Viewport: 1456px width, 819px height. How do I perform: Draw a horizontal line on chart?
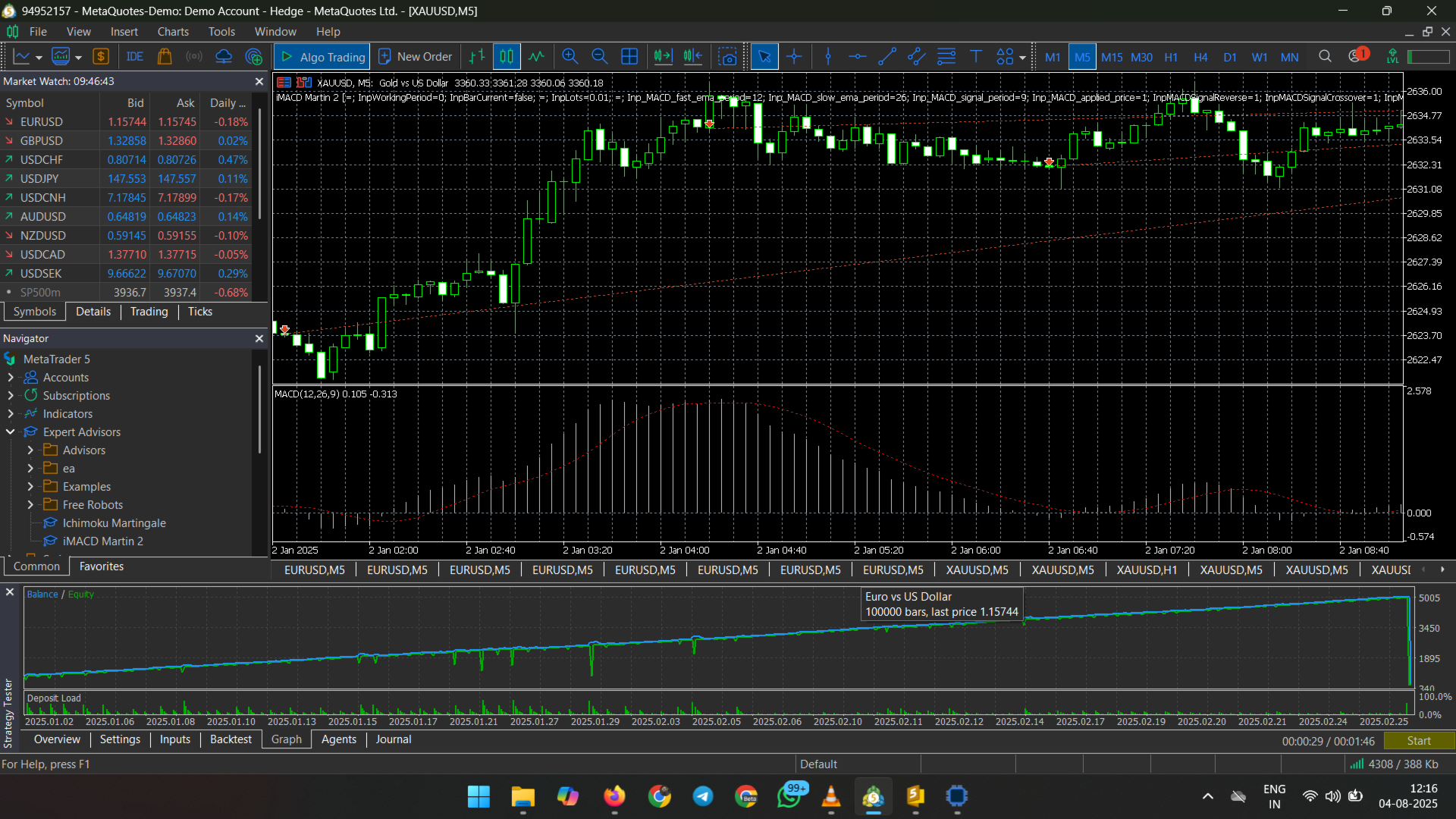coord(858,57)
